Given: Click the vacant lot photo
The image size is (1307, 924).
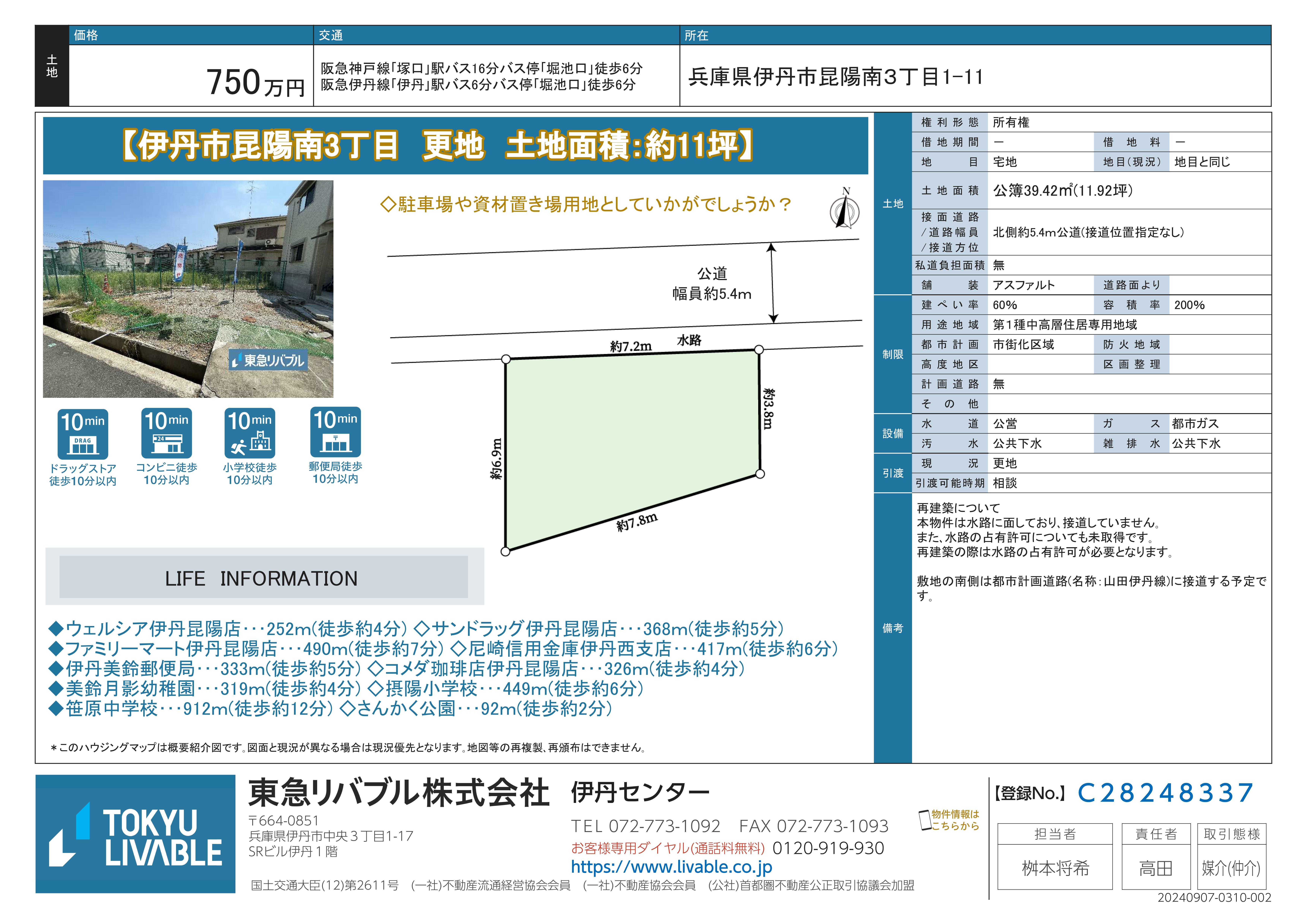Looking at the screenshot, I should click(188, 289).
